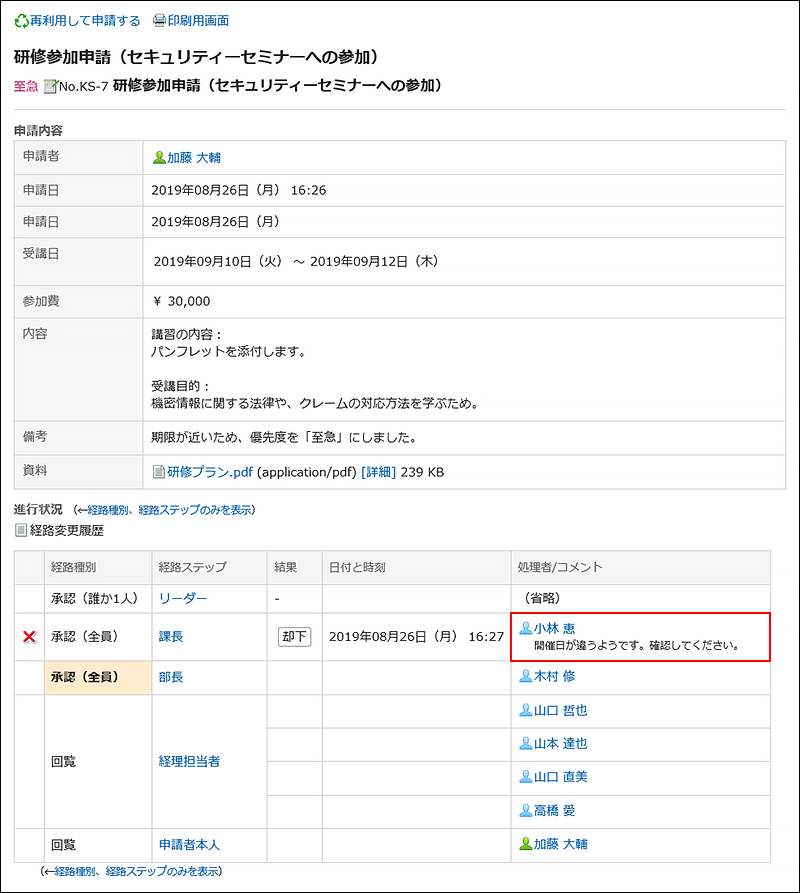Open the 研修プラン.pdf attachment
This screenshot has height=893, width=800.
(210, 472)
